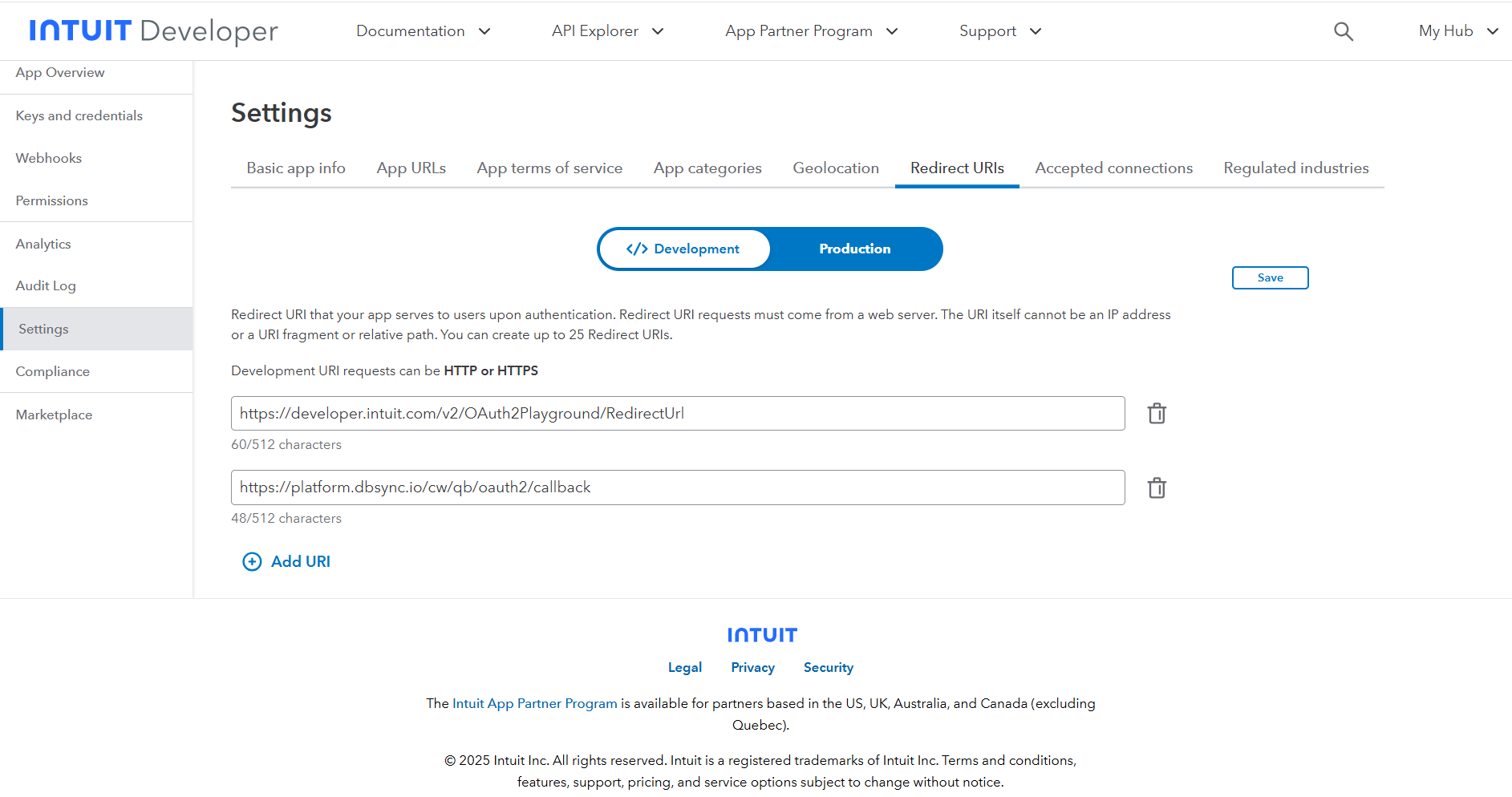This screenshot has width=1512, height=797.
Task: Open the Privacy footer link
Action: [x=752, y=667]
